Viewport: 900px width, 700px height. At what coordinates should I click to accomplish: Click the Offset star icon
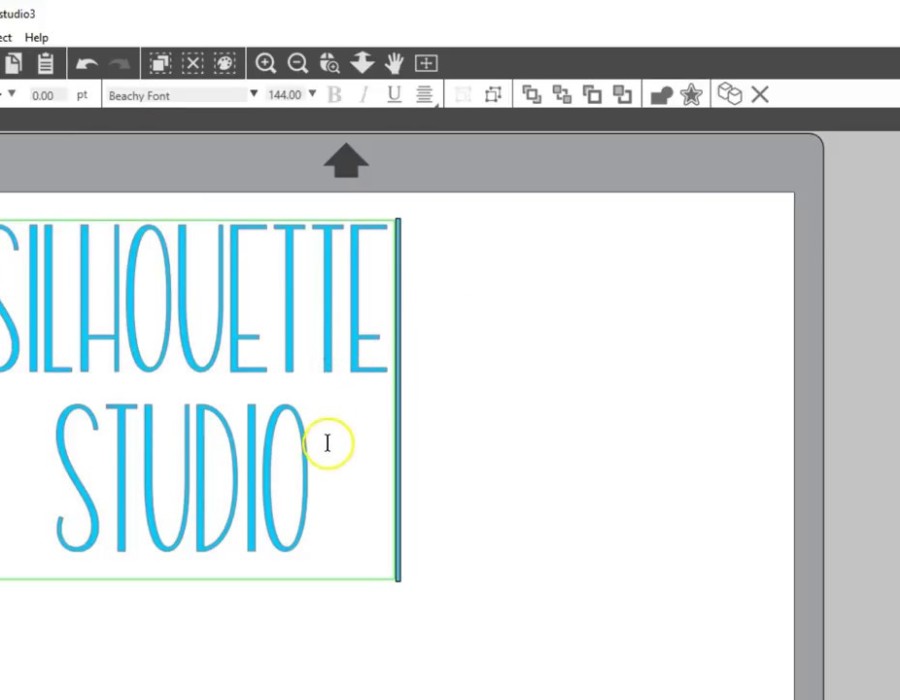click(690, 95)
